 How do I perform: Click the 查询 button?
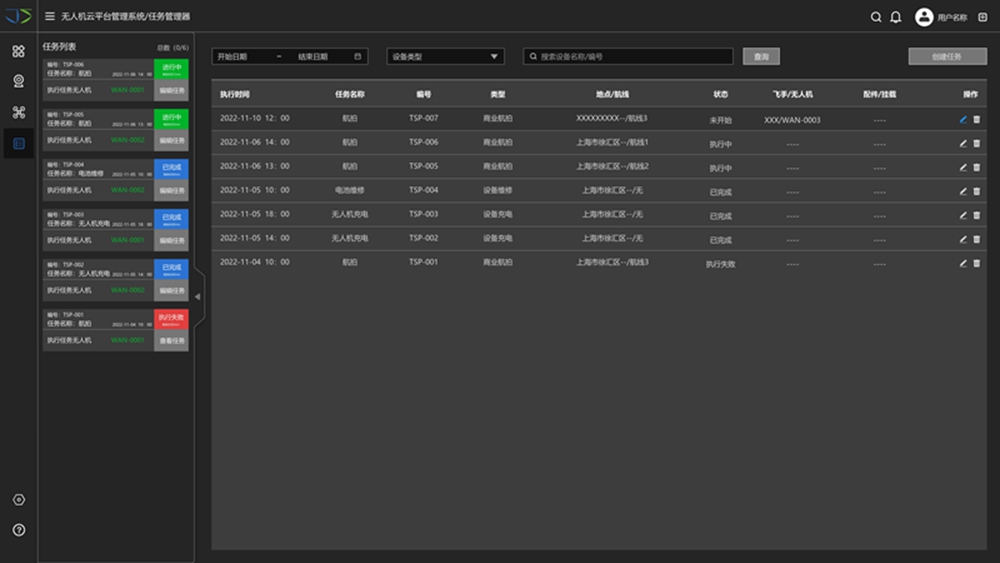coord(761,57)
